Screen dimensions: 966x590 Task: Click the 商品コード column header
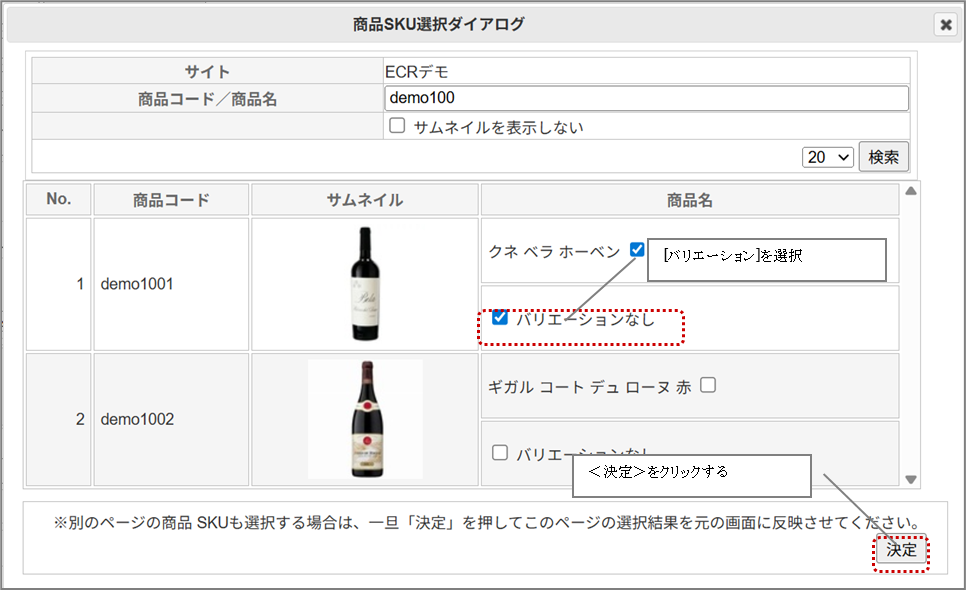point(171,200)
